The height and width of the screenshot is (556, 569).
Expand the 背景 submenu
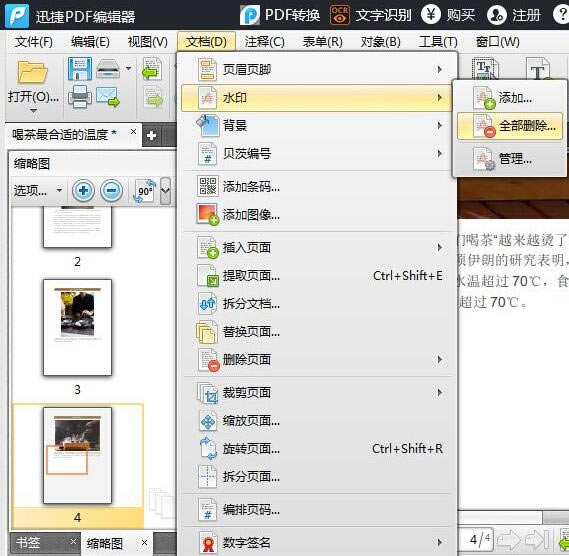[317, 126]
